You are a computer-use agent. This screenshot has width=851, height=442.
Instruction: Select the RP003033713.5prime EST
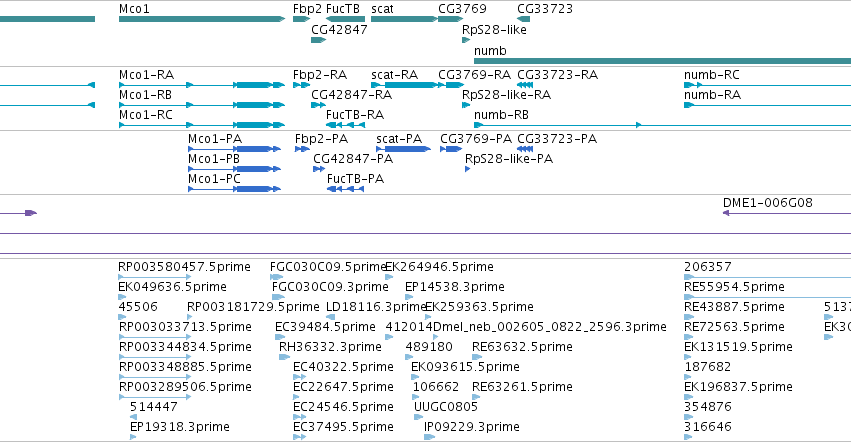[185, 326]
